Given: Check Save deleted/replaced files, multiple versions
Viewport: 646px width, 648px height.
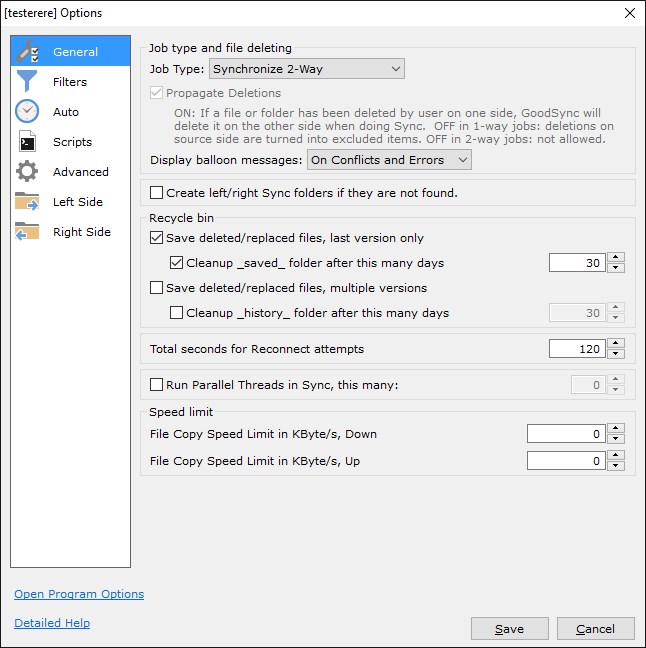Looking at the screenshot, I should 157,288.
